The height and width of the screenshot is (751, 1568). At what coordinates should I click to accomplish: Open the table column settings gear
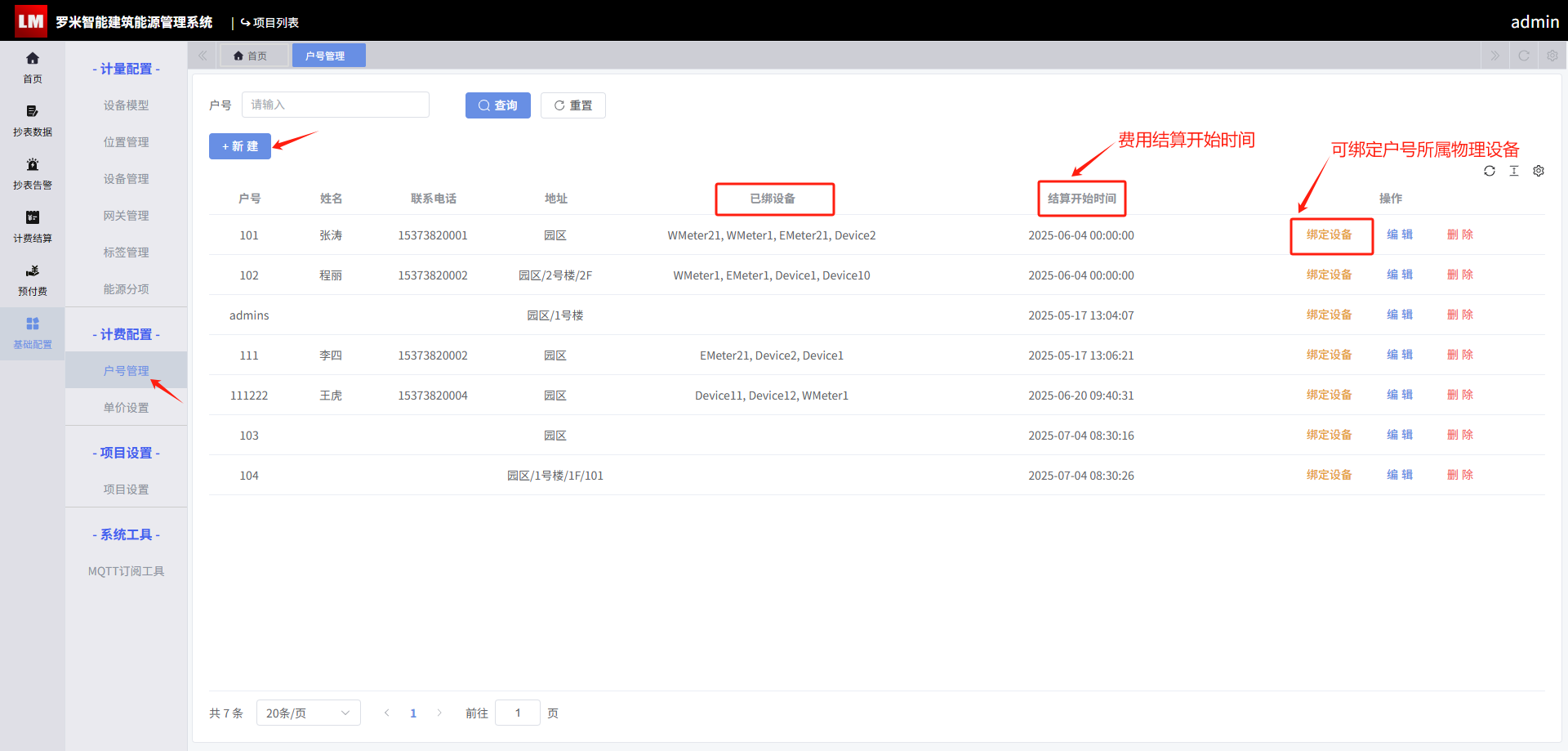[1539, 171]
